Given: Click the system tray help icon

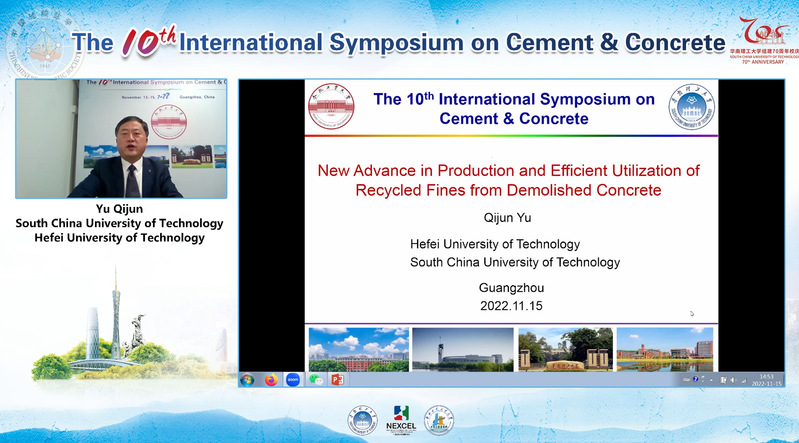Looking at the screenshot, I should pos(696,379).
